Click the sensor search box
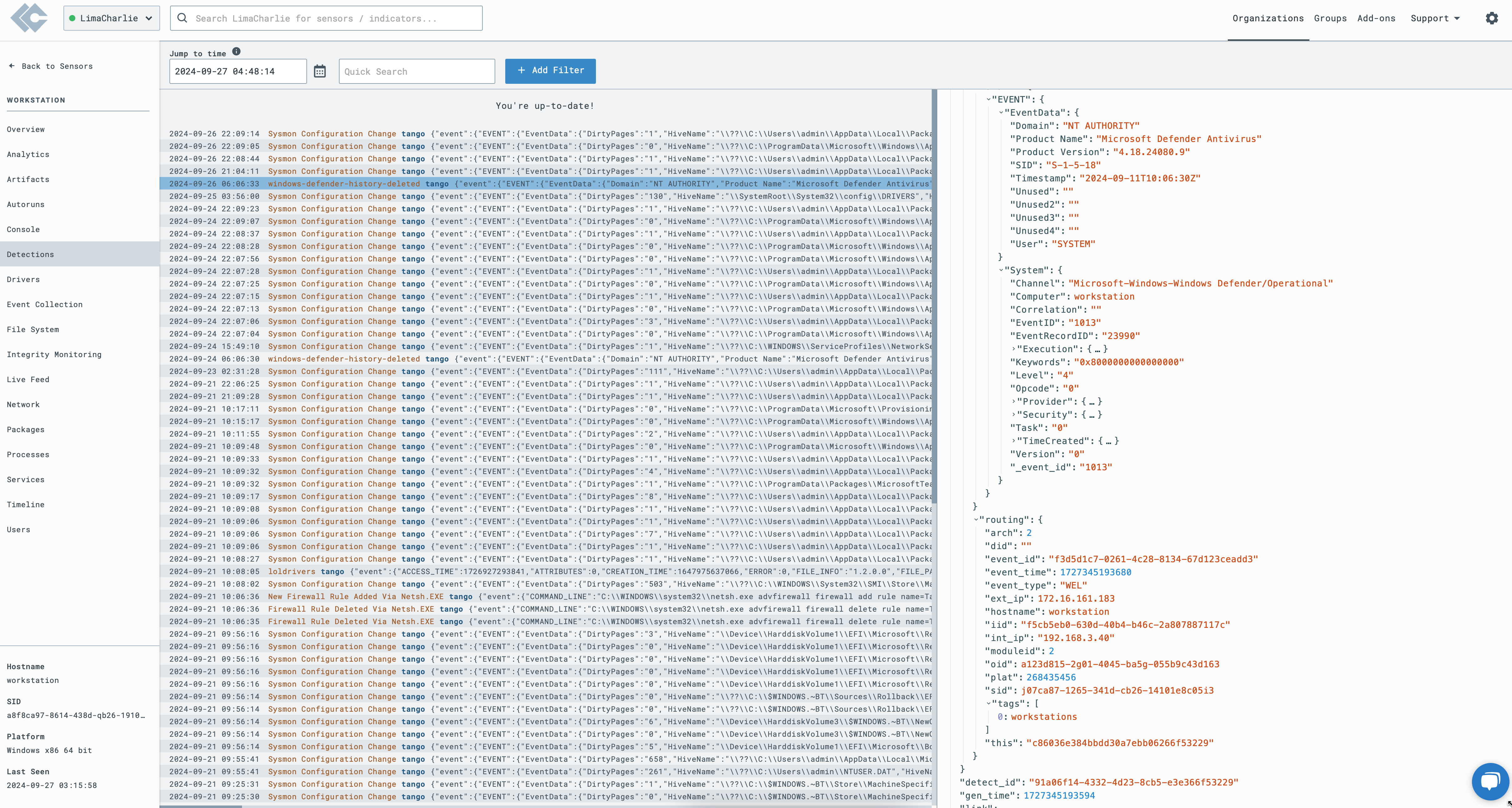This screenshot has height=808, width=1512. pyautogui.click(x=326, y=18)
